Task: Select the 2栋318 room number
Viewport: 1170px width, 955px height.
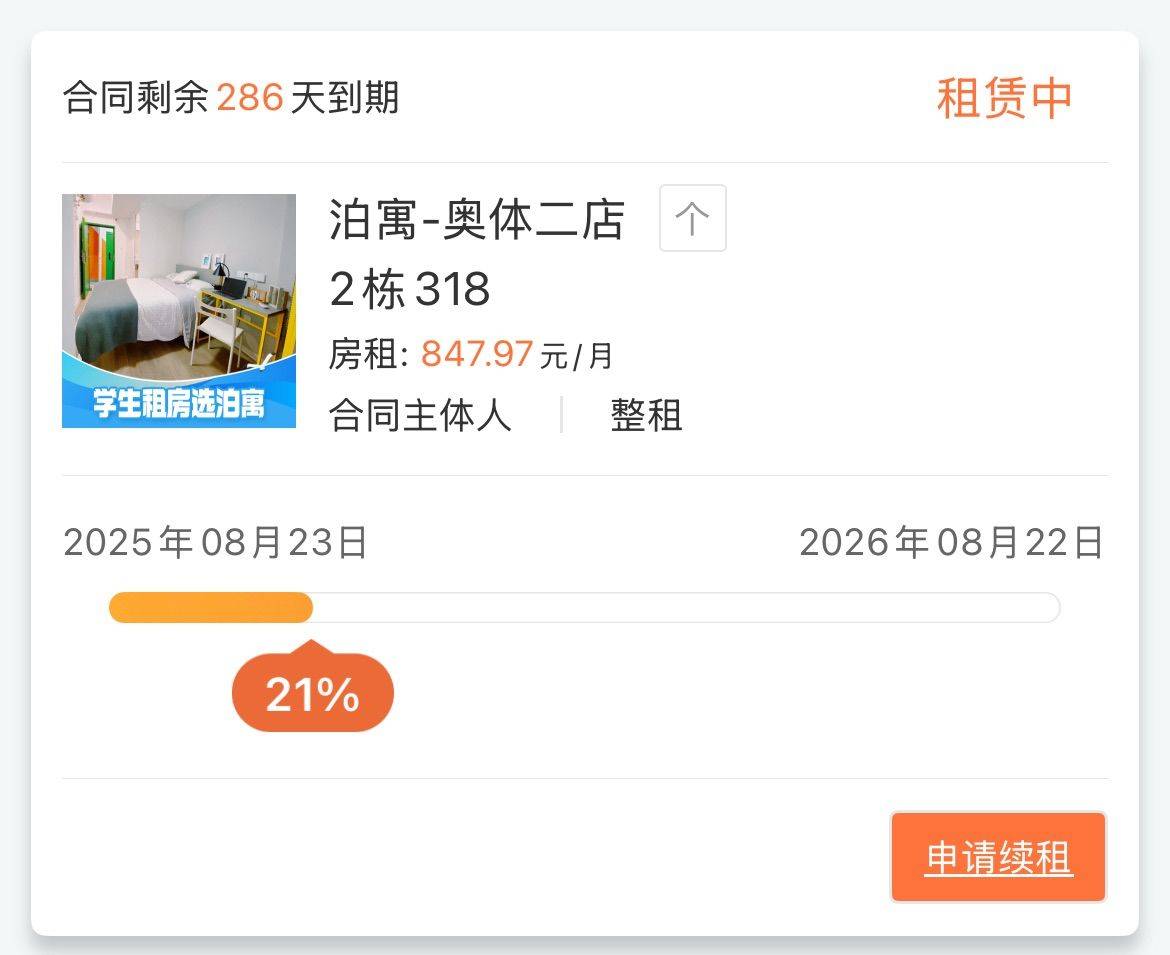Action: pyautogui.click(x=410, y=290)
